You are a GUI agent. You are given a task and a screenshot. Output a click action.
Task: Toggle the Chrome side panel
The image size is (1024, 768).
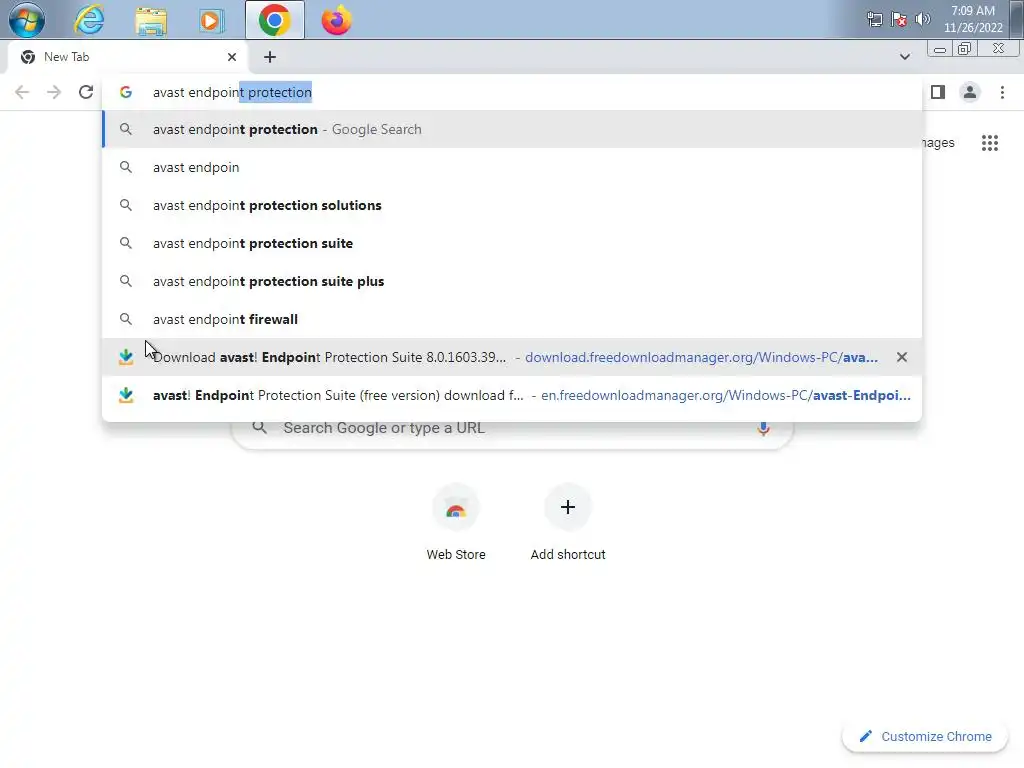(938, 92)
